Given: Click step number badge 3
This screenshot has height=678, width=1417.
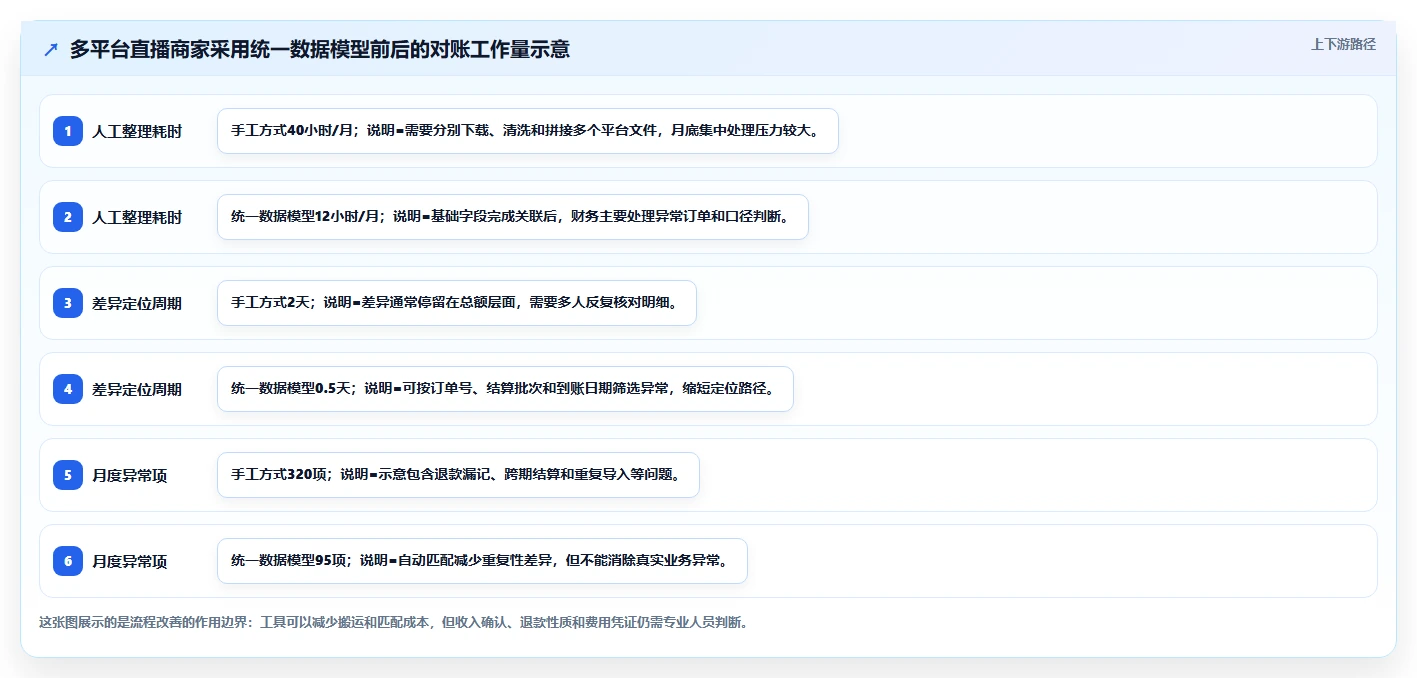Looking at the screenshot, I should click(68, 303).
